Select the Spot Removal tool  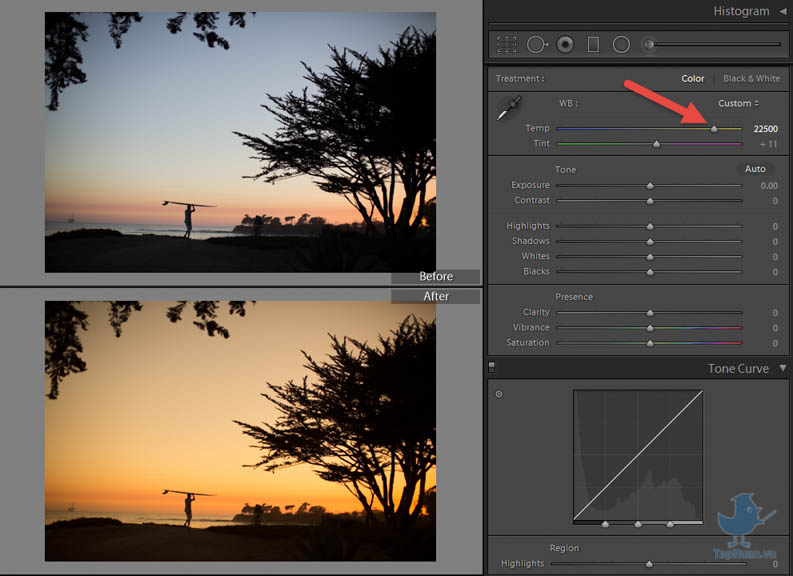click(x=537, y=44)
